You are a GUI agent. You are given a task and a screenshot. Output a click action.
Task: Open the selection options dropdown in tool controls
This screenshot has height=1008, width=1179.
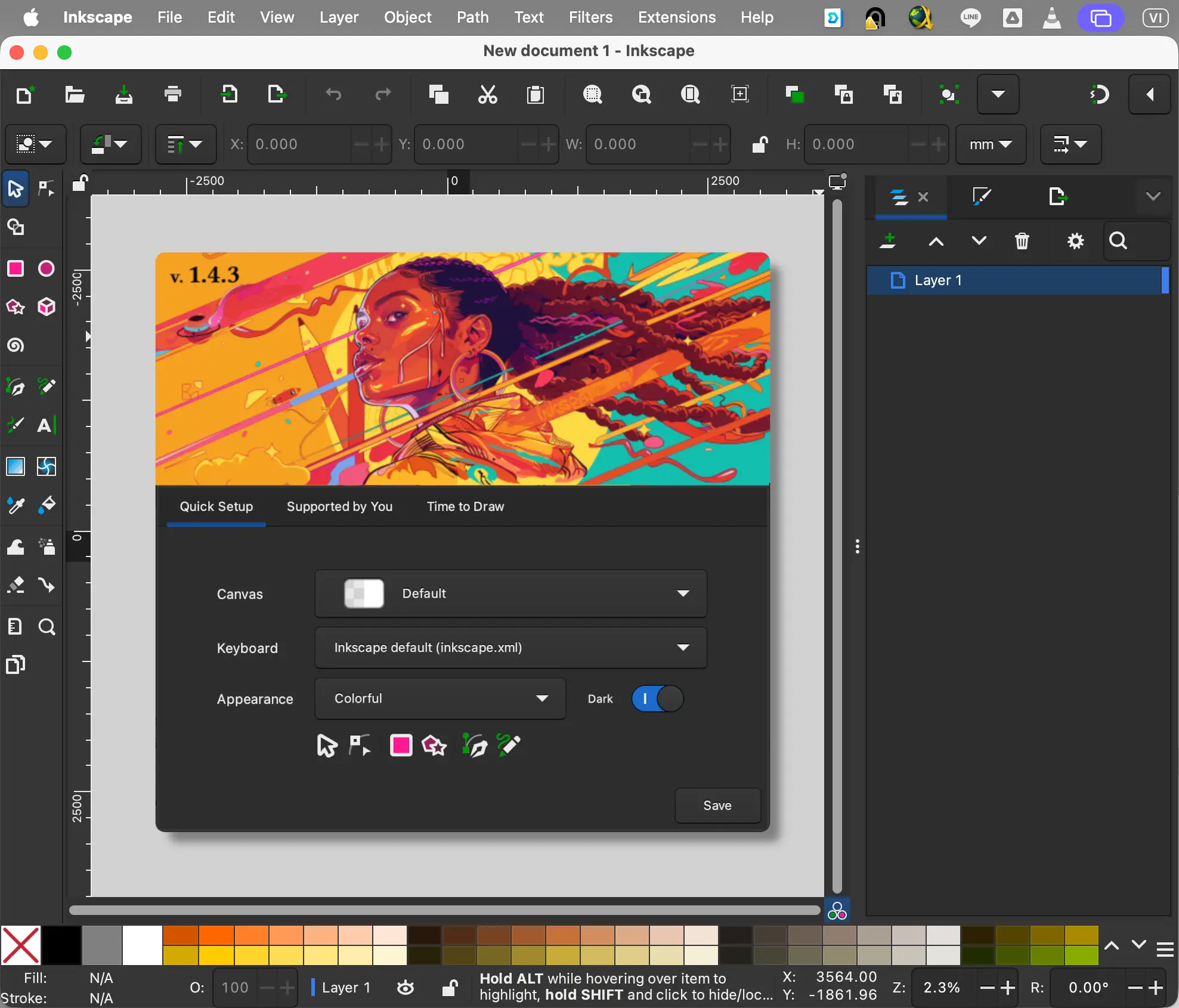35,144
